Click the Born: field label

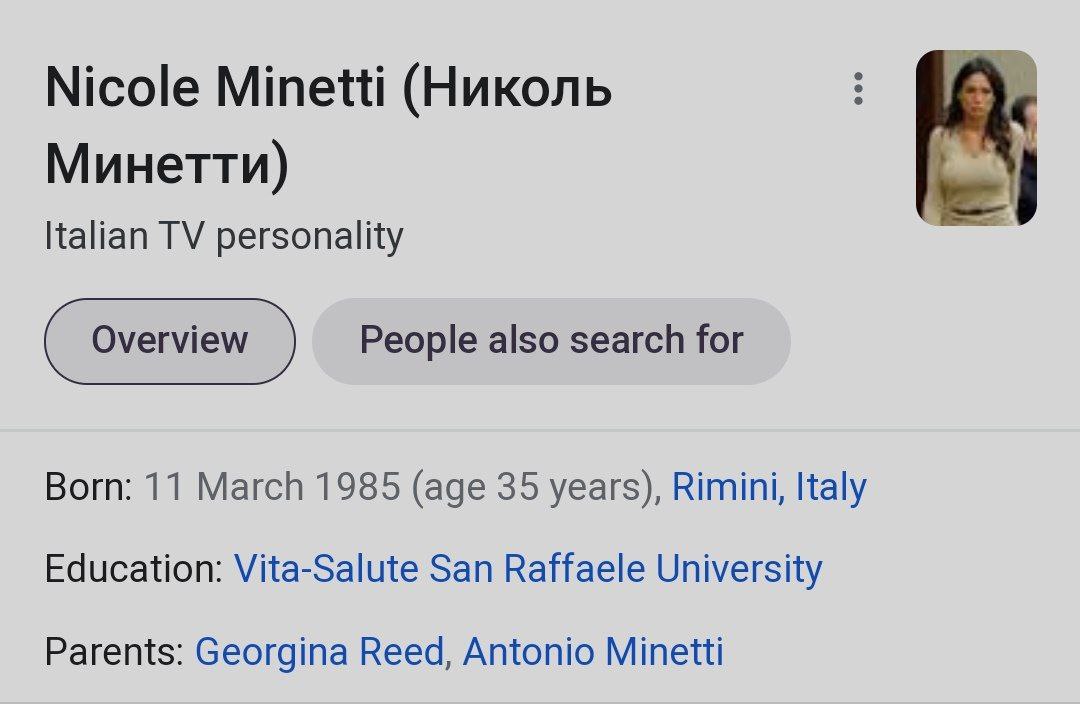88,486
